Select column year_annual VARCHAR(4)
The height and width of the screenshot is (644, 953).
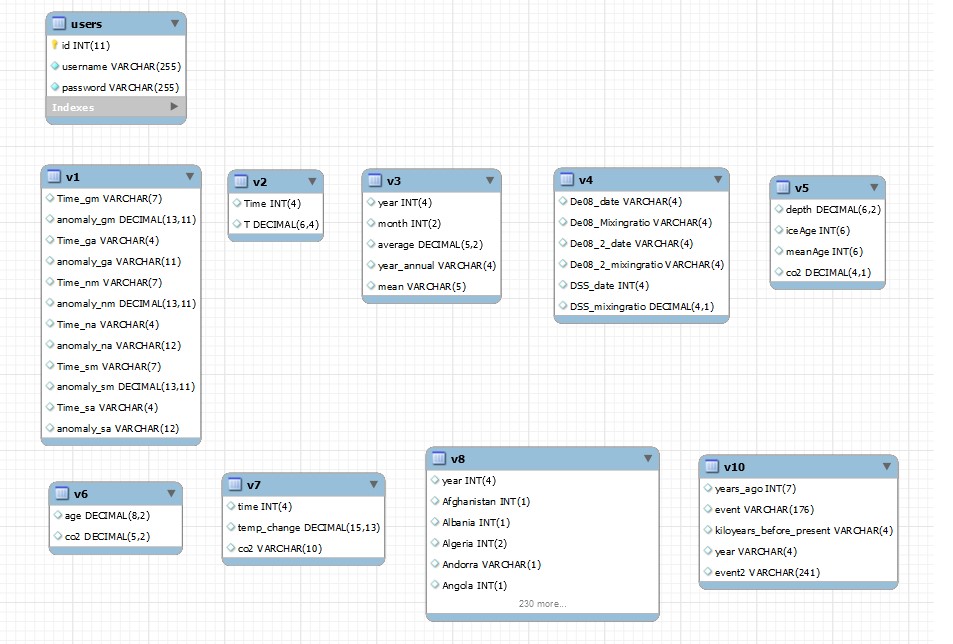point(432,265)
